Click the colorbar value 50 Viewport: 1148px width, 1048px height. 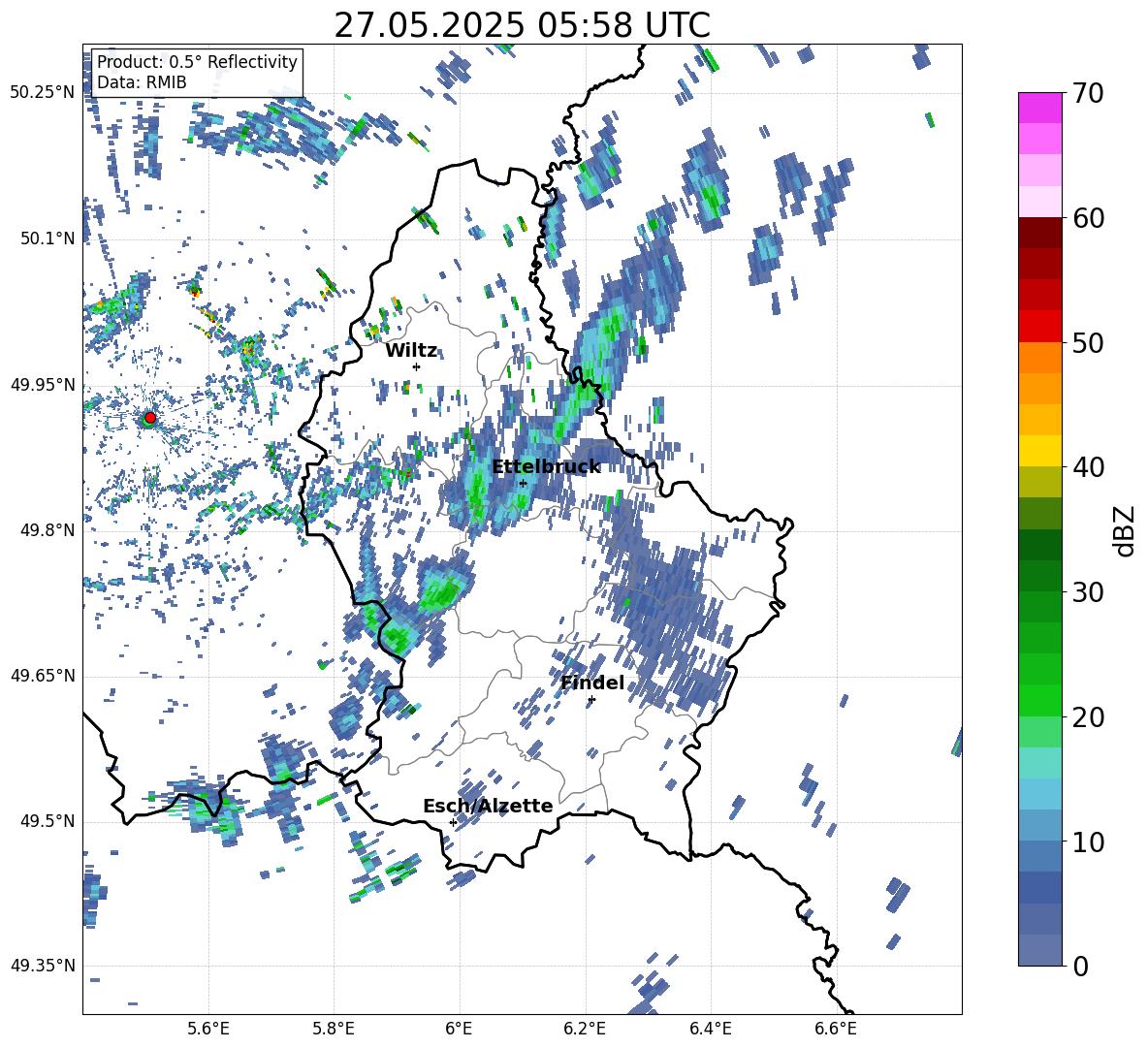click(1089, 342)
